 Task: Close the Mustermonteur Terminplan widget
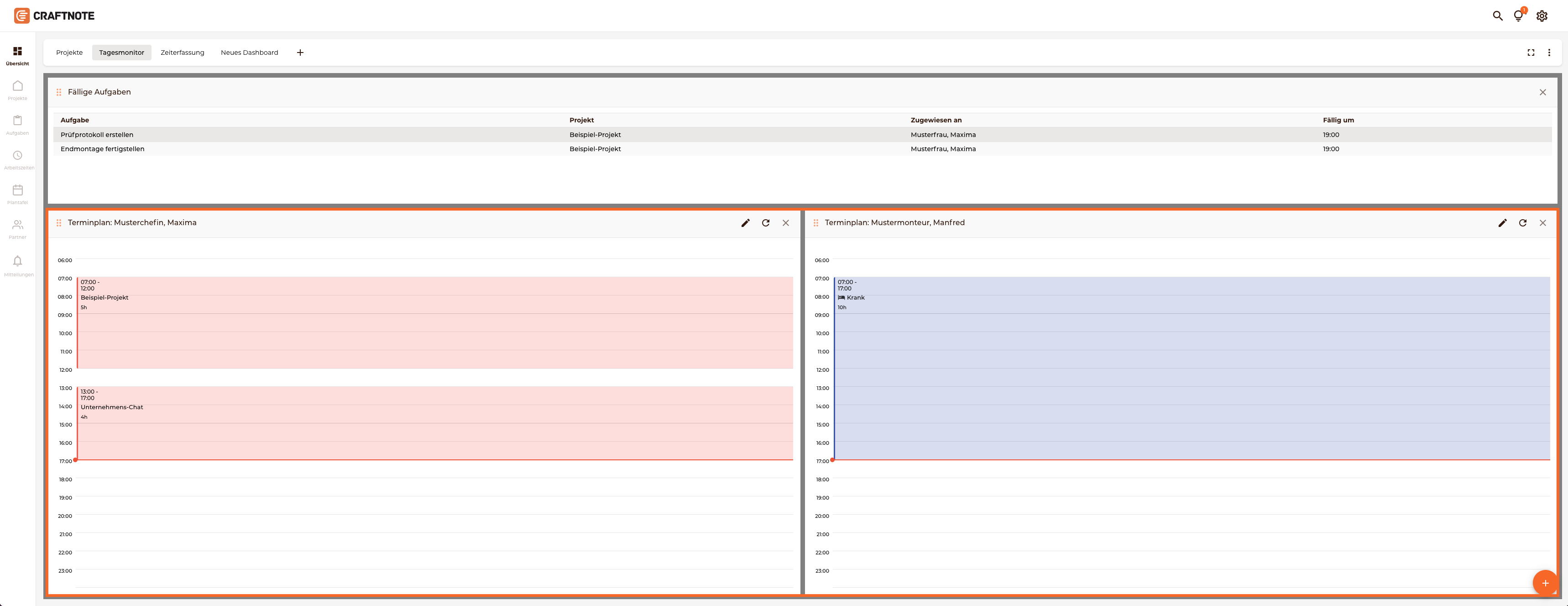coord(1542,223)
